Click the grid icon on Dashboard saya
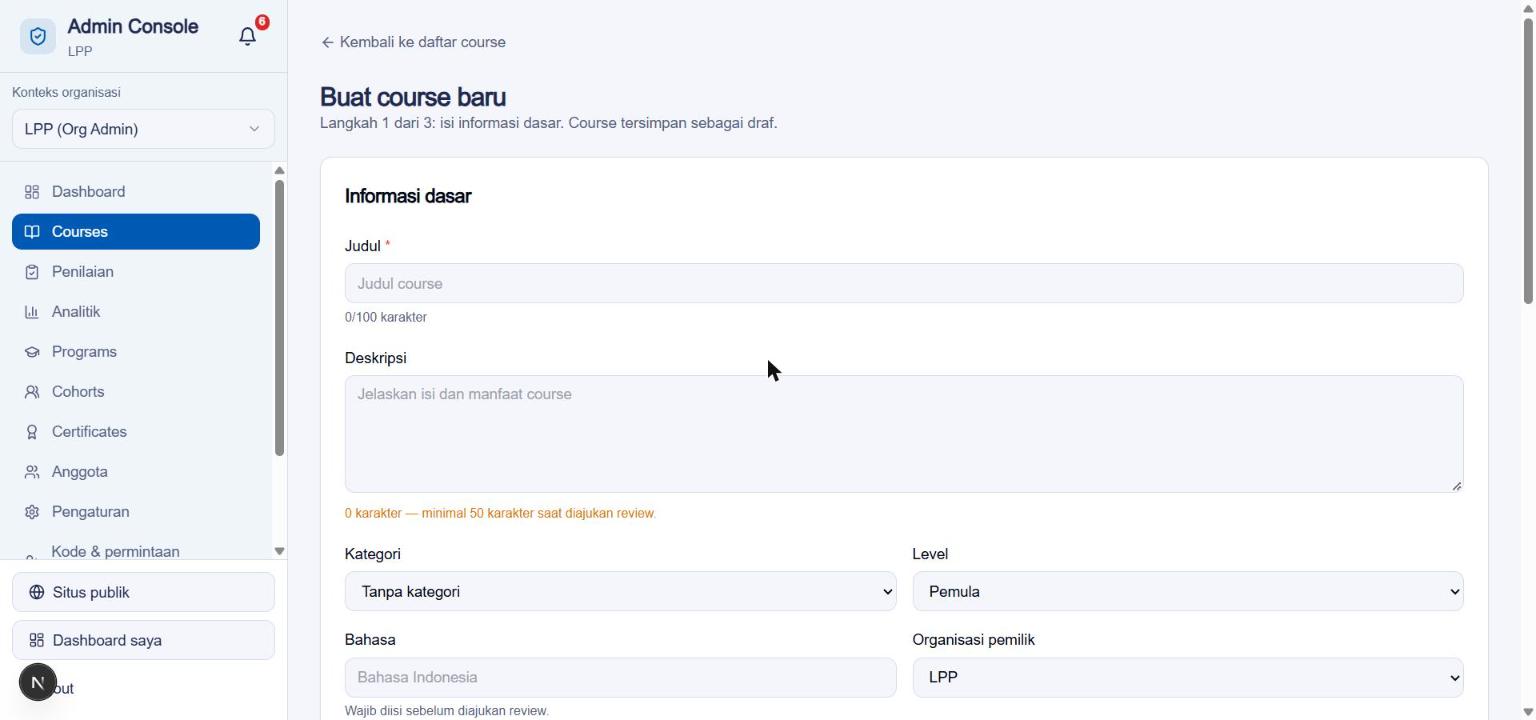Screen dimensions: 1536x720 (x=37, y=640)
